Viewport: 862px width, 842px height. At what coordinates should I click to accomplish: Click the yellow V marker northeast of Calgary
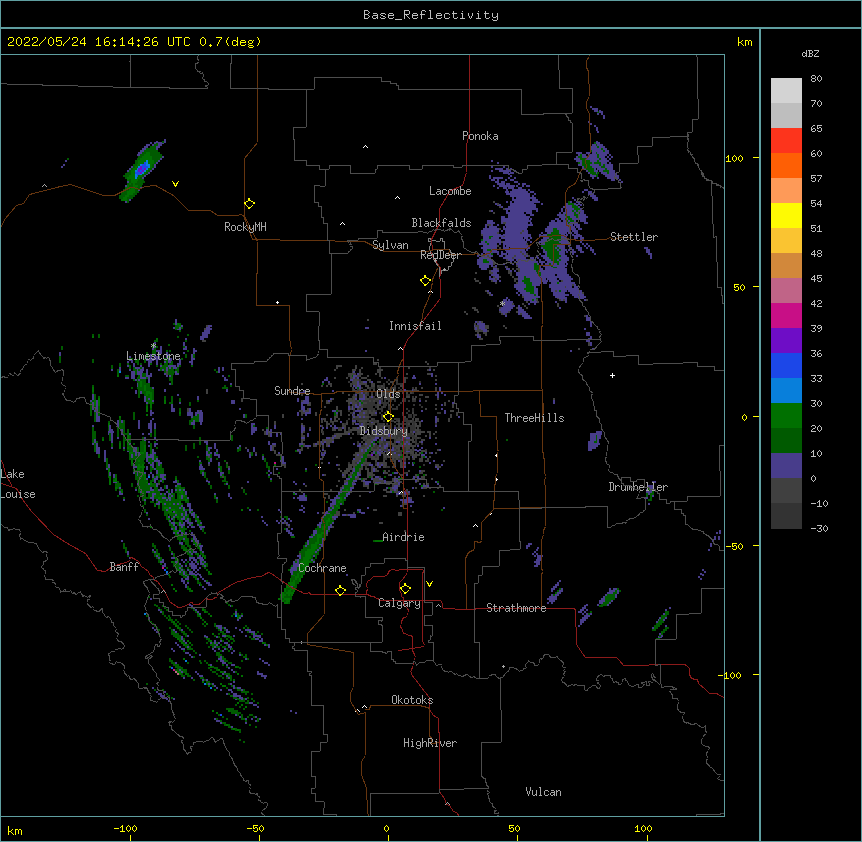coord(429,584)
